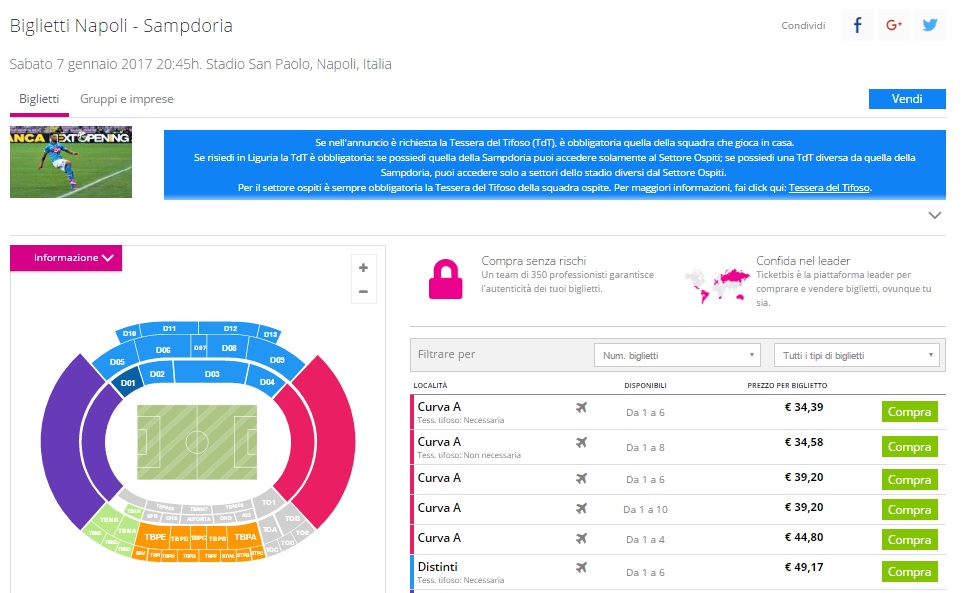This screenshot has width=962, height=593.
Task: Open the Napoli match thumbnail image
Action: [71, 162]
